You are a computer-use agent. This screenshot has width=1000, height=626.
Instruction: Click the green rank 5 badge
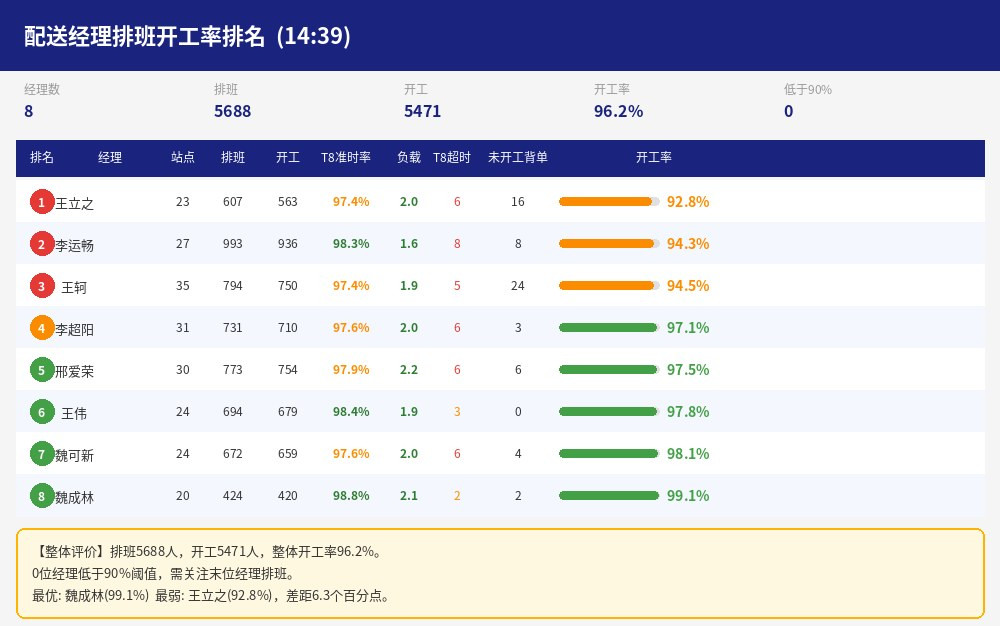tap(41, 370)
